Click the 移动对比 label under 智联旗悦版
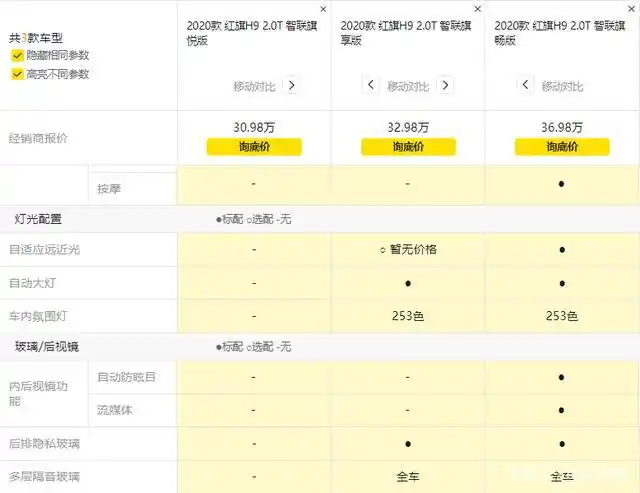The height and width of the screenshot is (493, 640). pyautogui.click(x=254, y=86)
